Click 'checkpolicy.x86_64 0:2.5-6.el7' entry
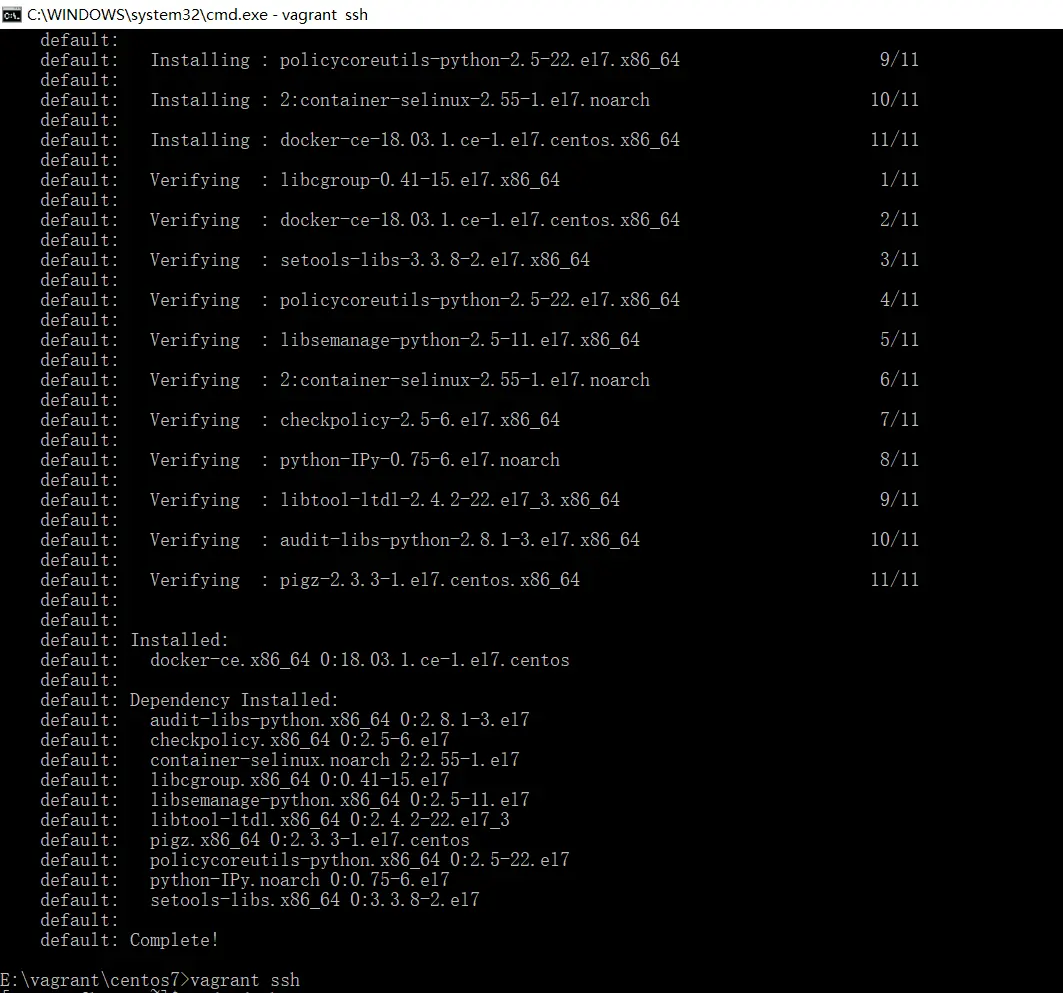This screenshot has height=993, width=1063. [x=300, y=739]
